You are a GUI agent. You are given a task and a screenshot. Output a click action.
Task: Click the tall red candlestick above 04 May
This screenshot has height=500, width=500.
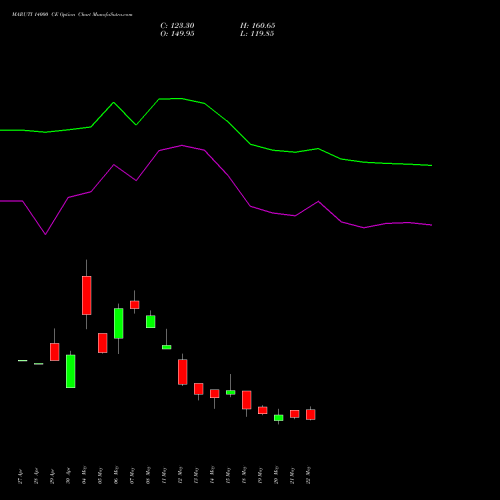(x=87, y=295)
